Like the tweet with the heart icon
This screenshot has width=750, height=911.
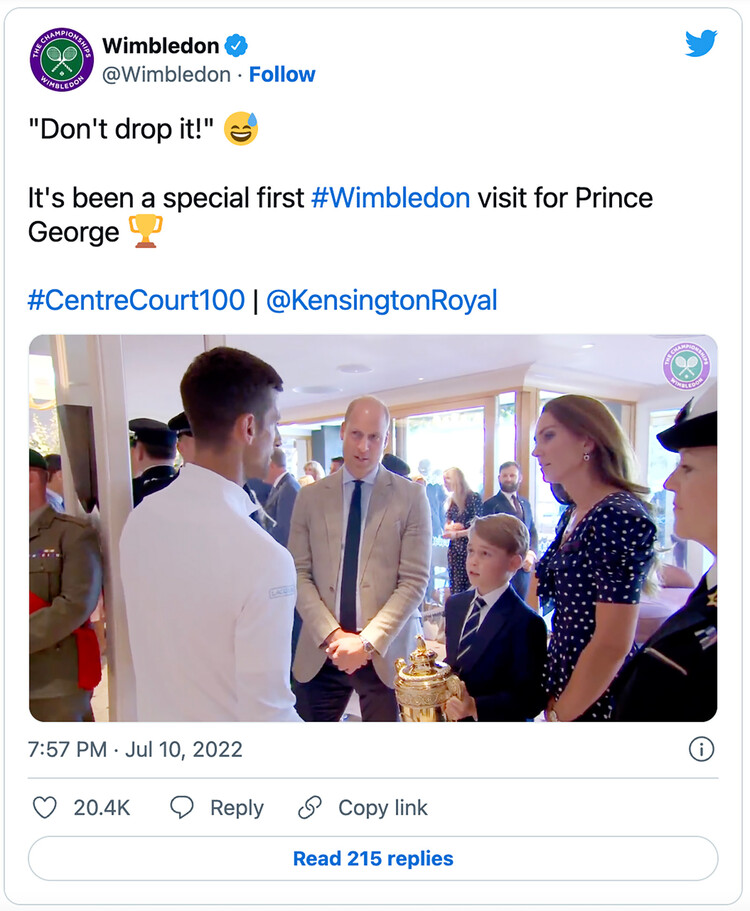45,808
